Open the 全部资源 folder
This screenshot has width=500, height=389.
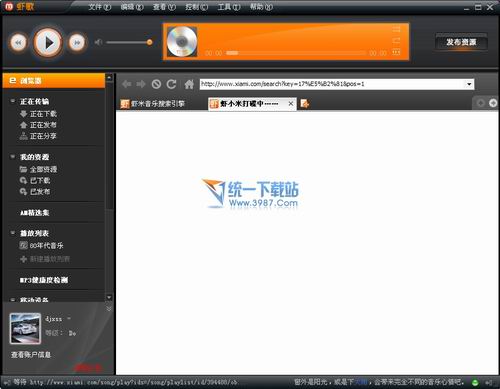click(x=38, y=169)
